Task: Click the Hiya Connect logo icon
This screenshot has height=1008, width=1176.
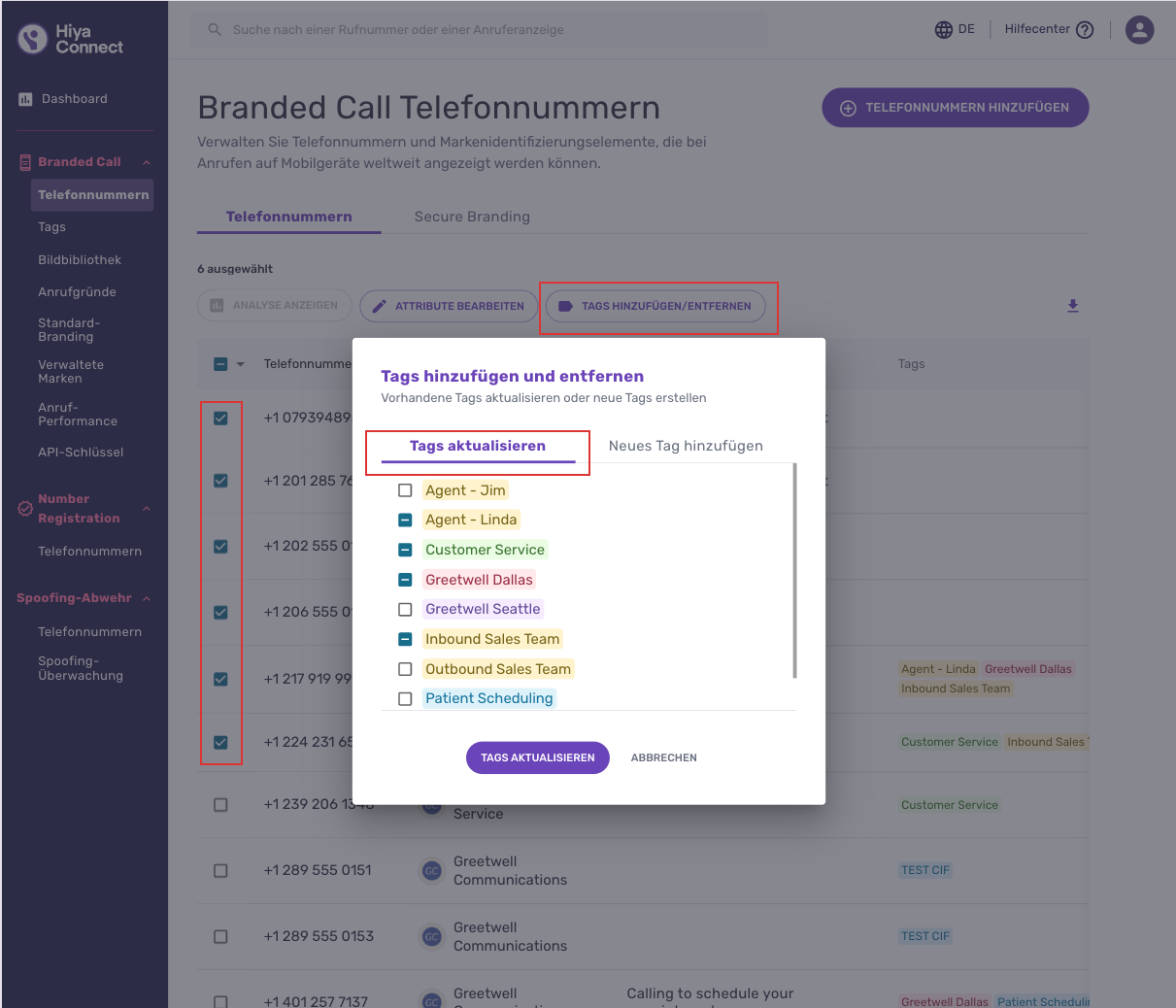Action: [33, 39]
